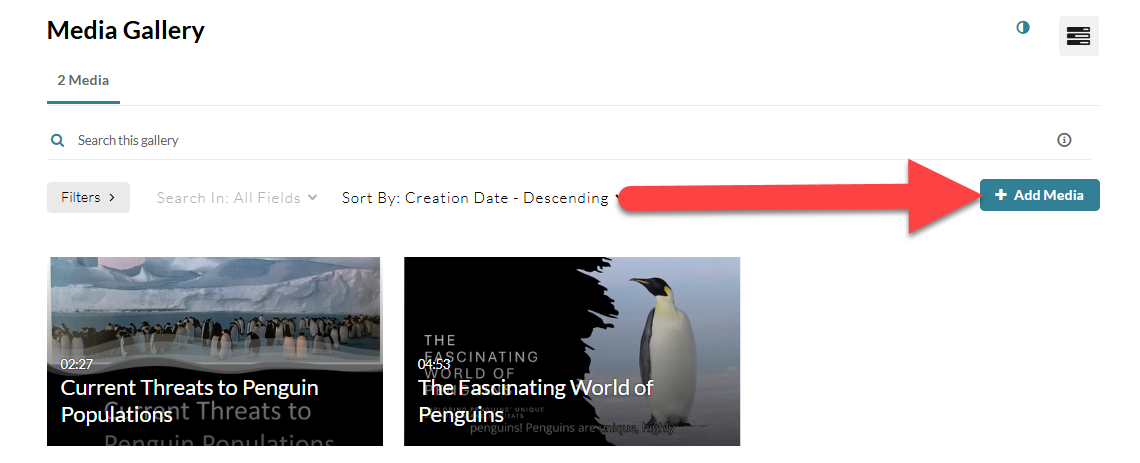
Task: Expand the Filters panel
Action: click(x=88, y=198)
